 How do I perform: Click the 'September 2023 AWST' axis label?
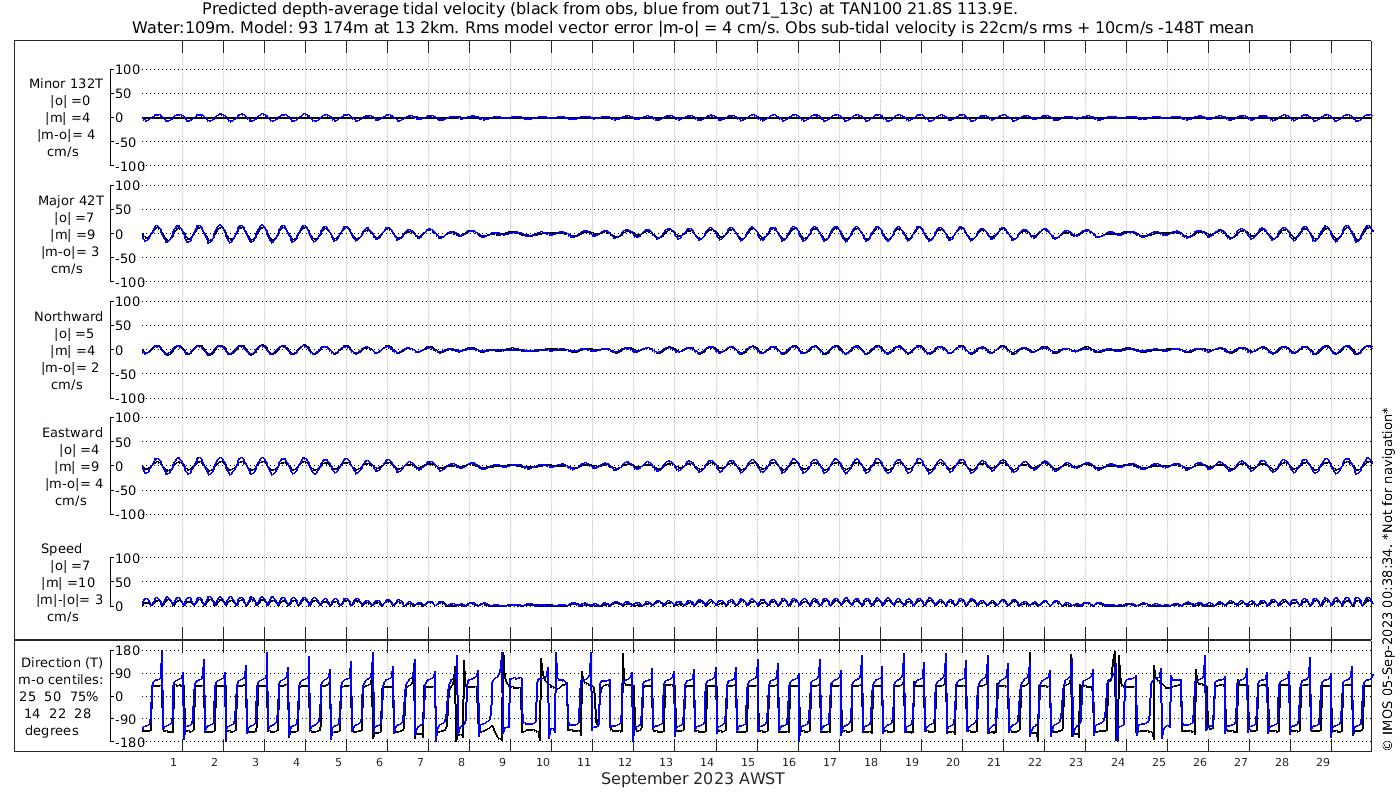coord(693,779)
